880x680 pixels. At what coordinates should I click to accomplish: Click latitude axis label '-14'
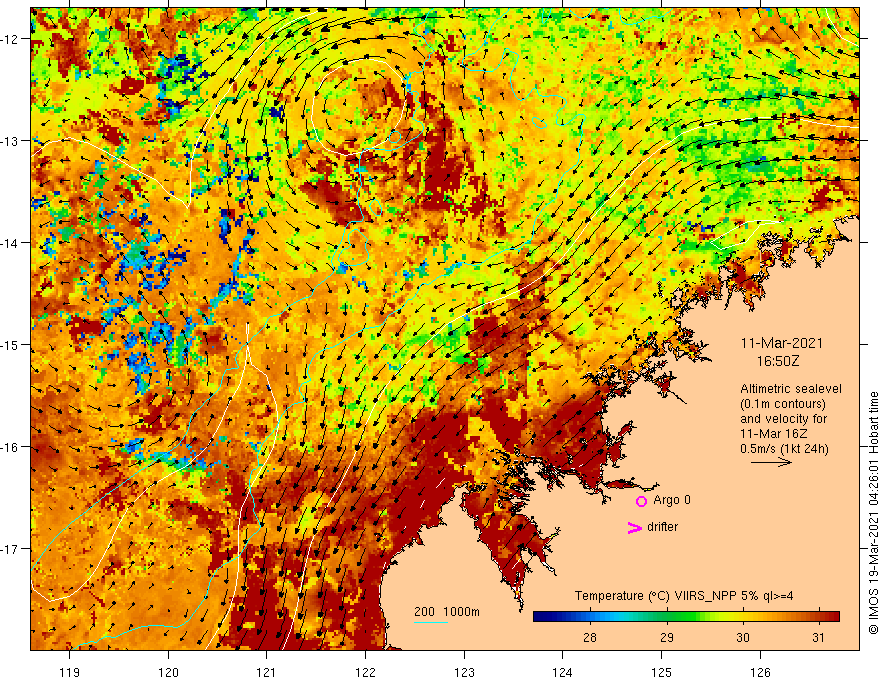tap(10, 243)
